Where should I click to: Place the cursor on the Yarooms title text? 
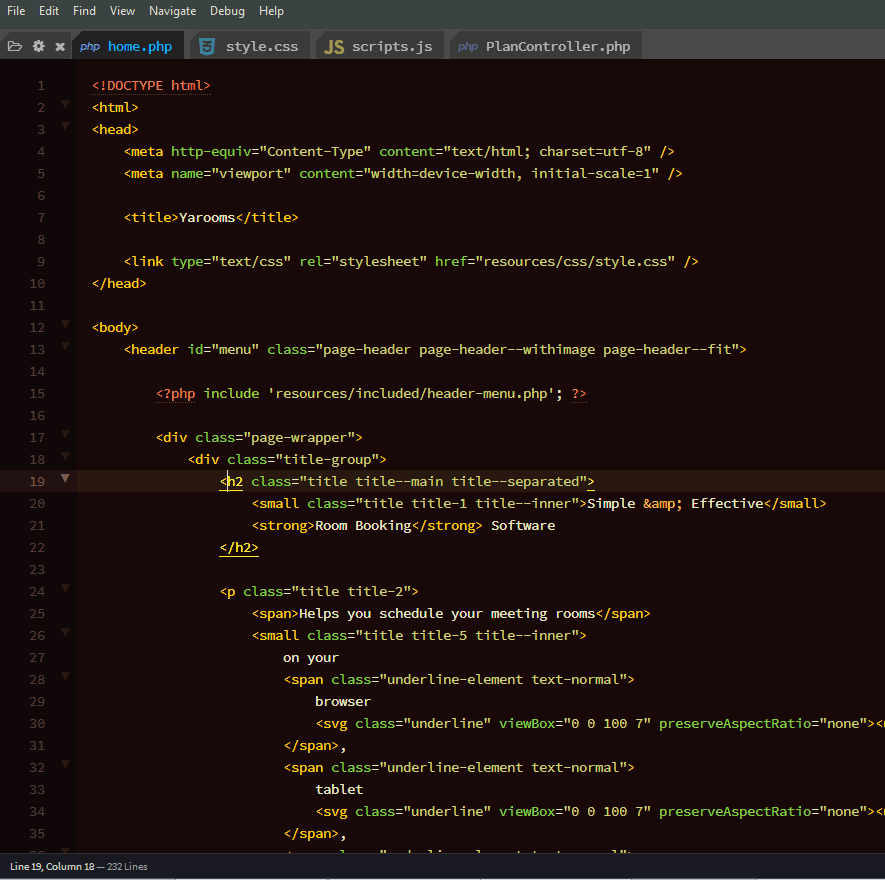click(x=207, y=217)
